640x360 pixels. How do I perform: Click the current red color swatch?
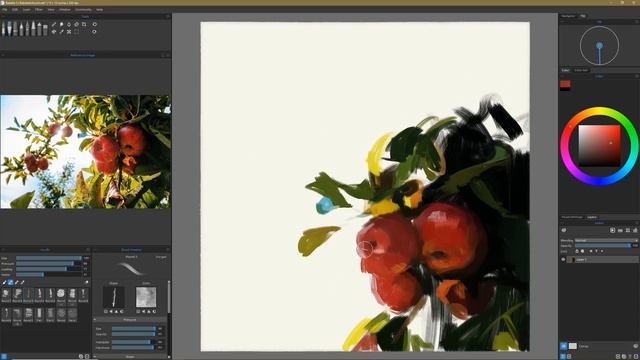click(565, 84)
